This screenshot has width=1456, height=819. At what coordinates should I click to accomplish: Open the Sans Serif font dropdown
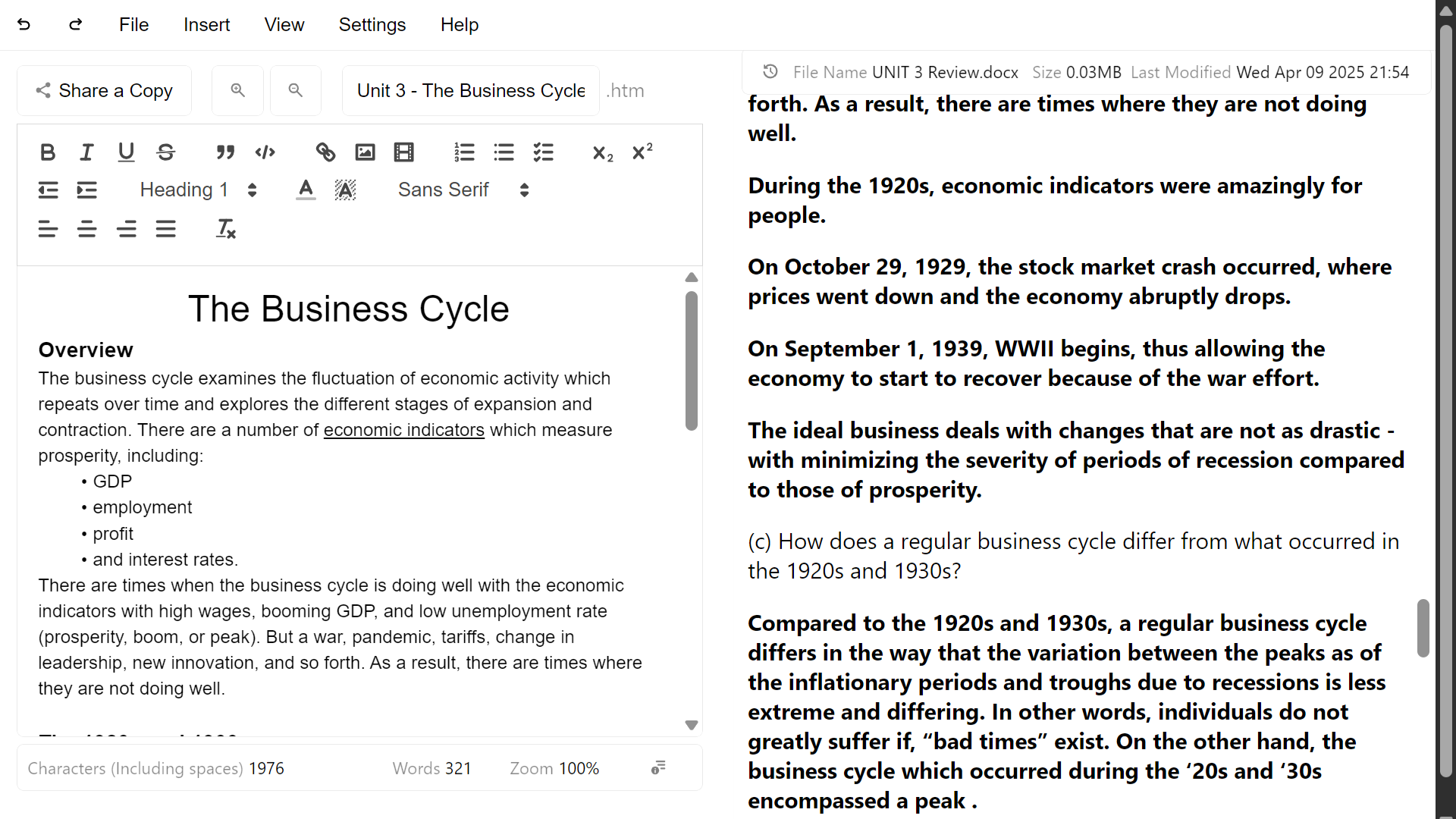[463, 190]
